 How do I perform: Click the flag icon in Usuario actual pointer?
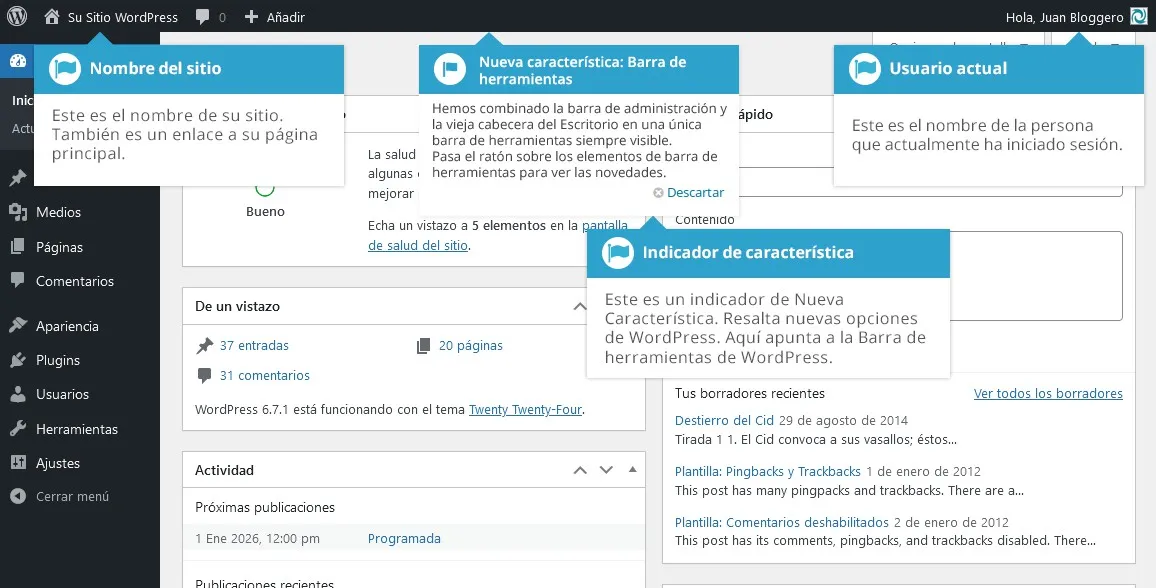pos(865,69)
